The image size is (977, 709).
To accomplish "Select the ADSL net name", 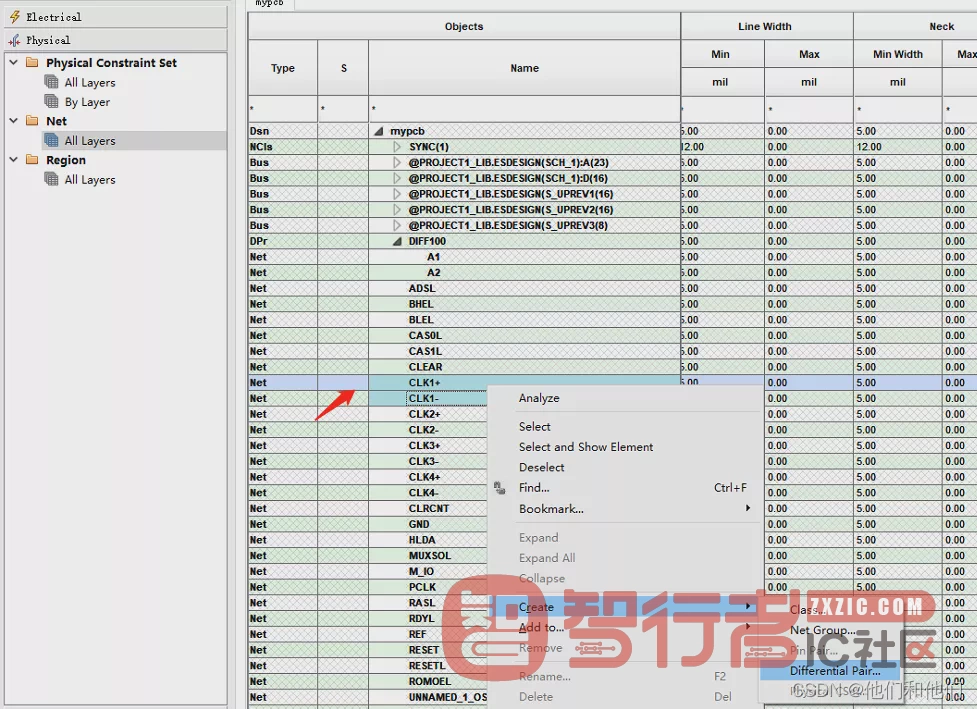I will (422, 288).
